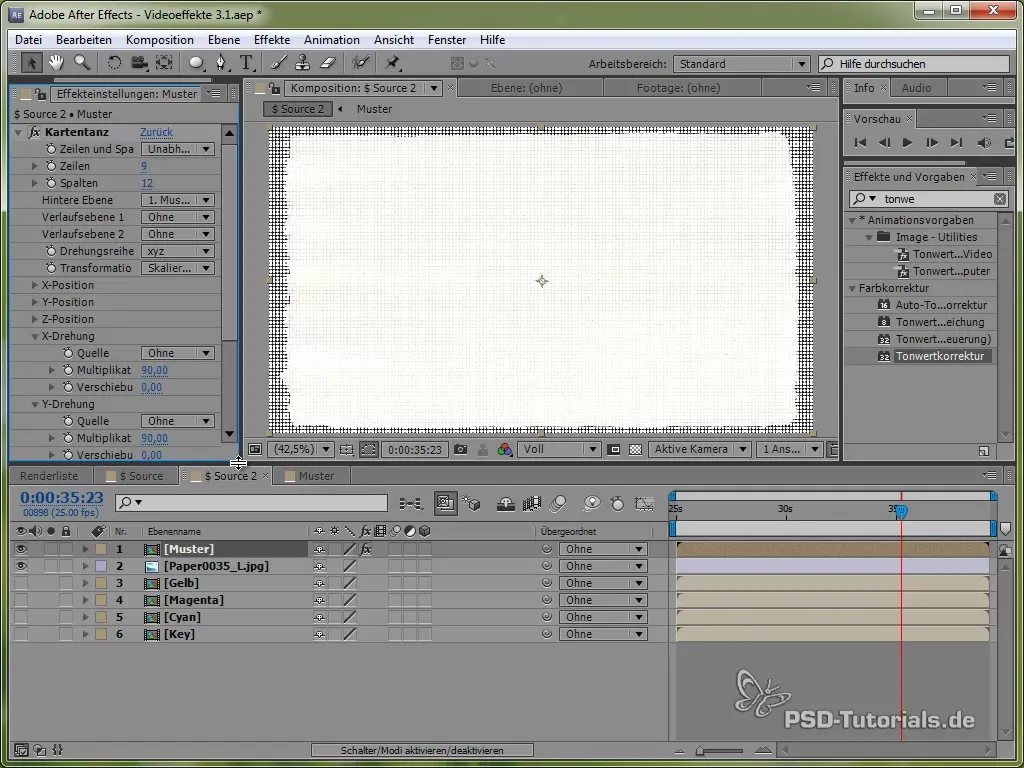Viewport: 1024px width, 768px height.
Task: Open the Aktive Kamera dropdown
Action: (699, 449)
